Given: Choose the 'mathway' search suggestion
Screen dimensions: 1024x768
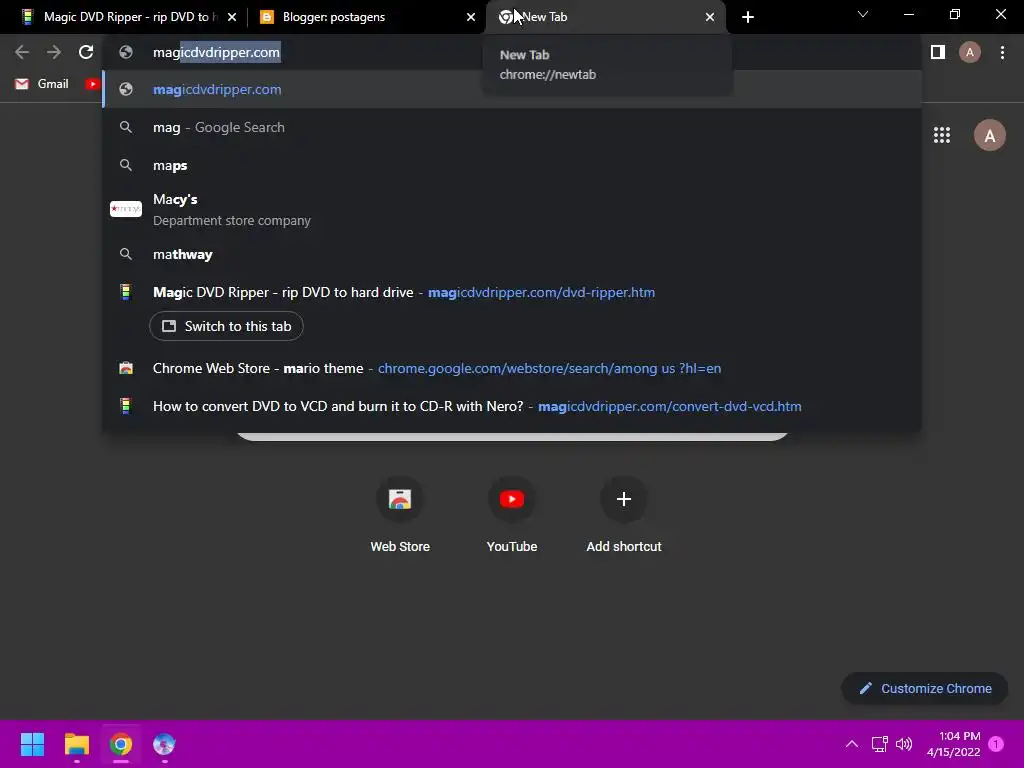Looking at the screenshot, I should pyautogui.click(x=512, y=254).
